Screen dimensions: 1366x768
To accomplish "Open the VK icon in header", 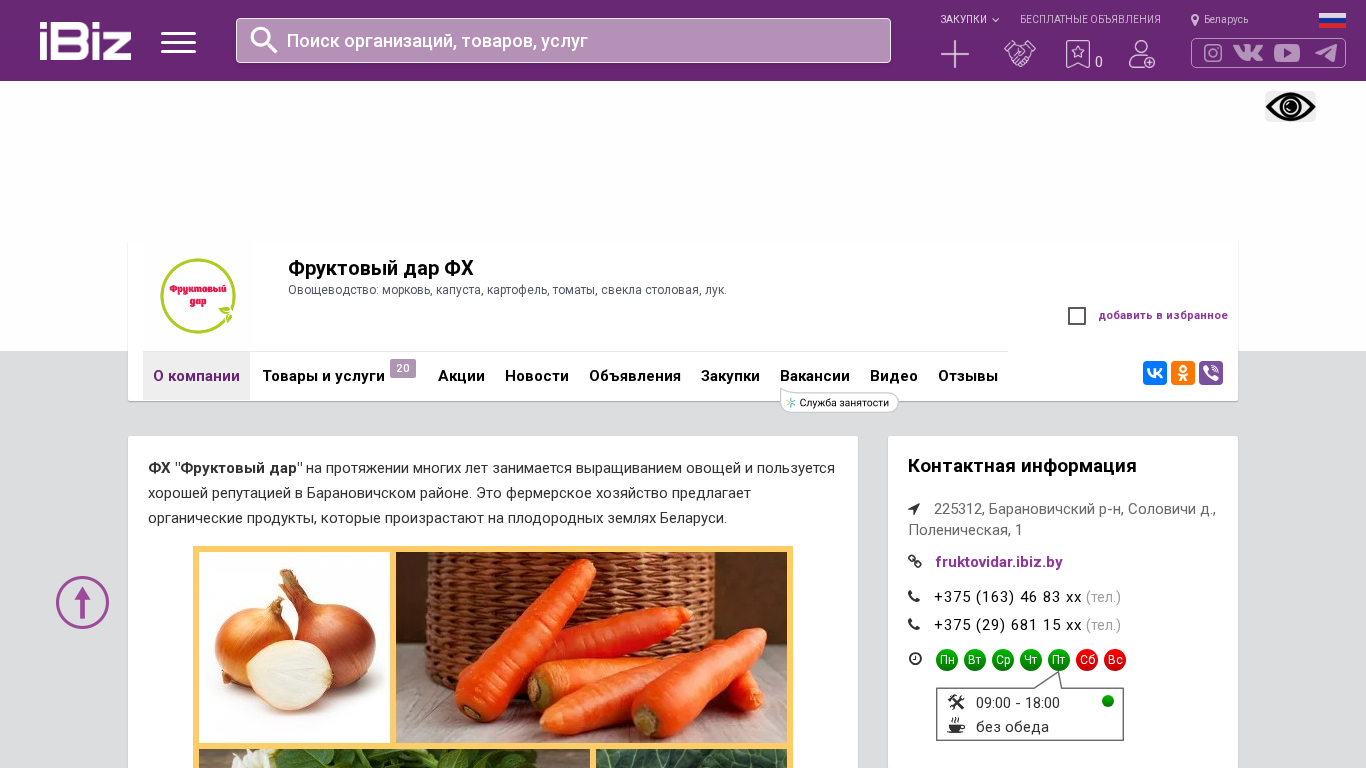I will click(1248, 53).
